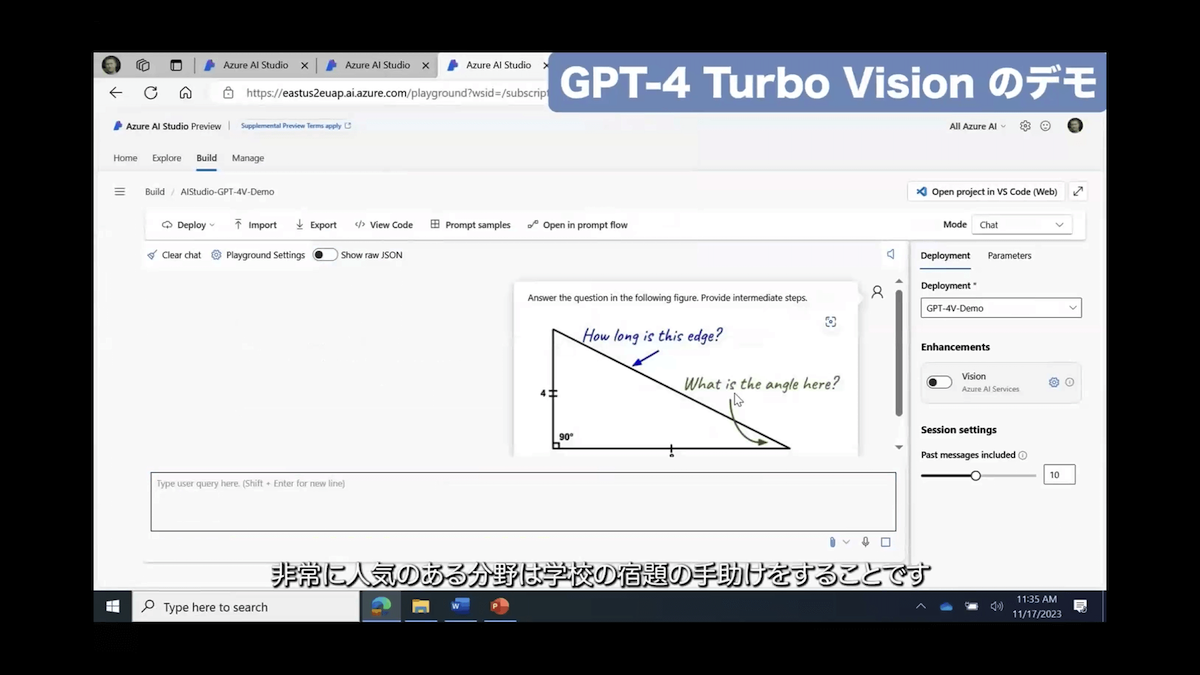This screenshot has width=1200, height=675.
Task: Open Word in taskbar
Action: click(x=460, y=606)
